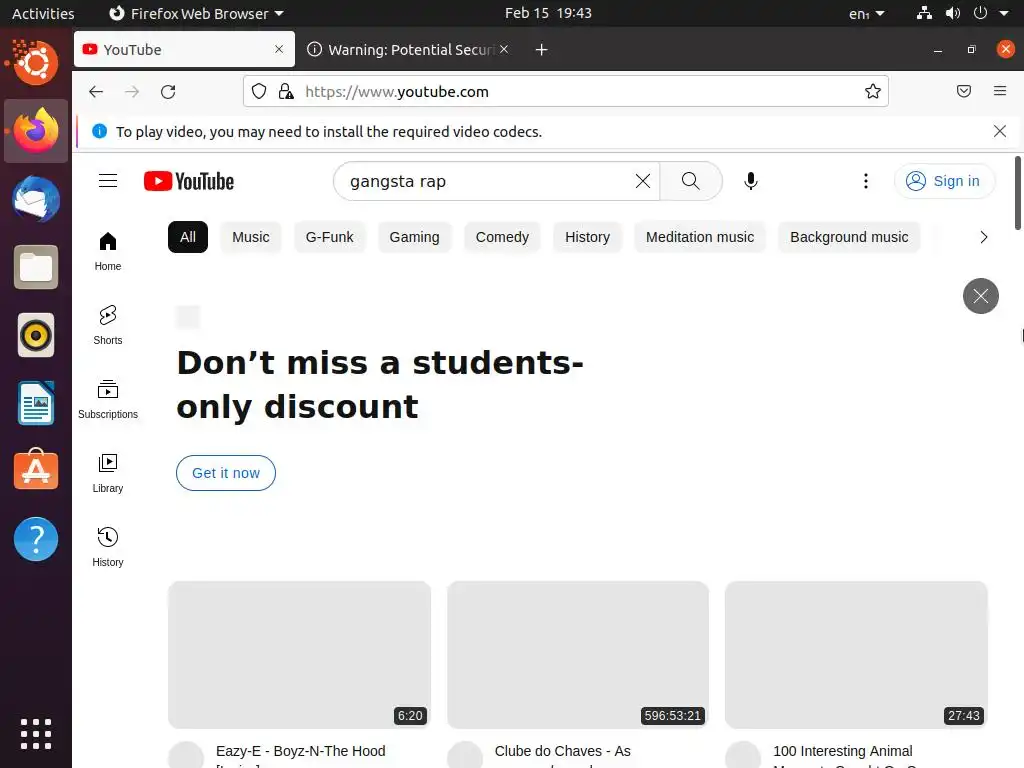Open the 100 Interesting Animal video thumbnail
Viewport: 1024px width, 768px height.
(x=856, y=654)
